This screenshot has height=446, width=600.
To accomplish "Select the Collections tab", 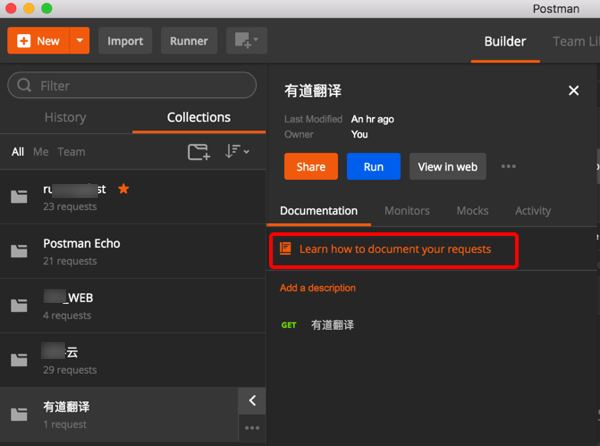I will pyautogui.click(x=199, y=117).
